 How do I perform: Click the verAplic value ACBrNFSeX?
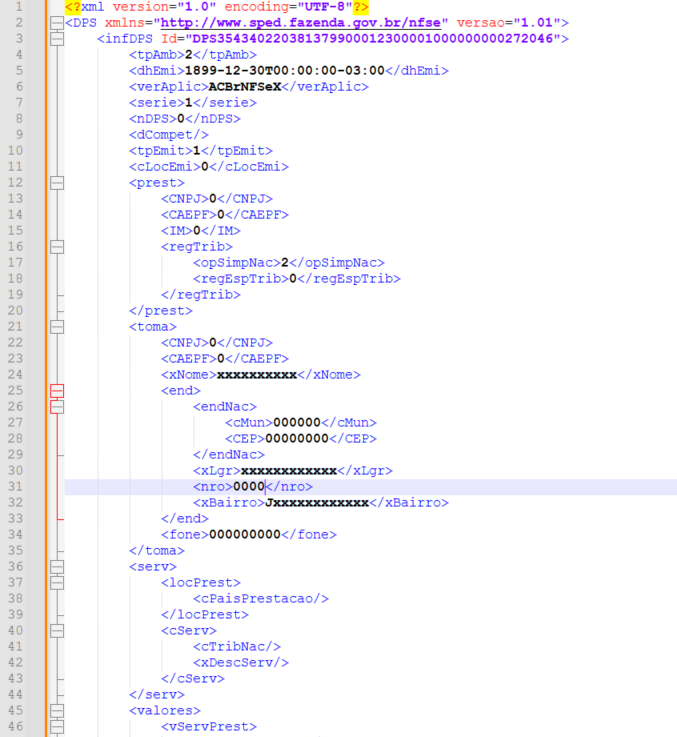point(244,86)
